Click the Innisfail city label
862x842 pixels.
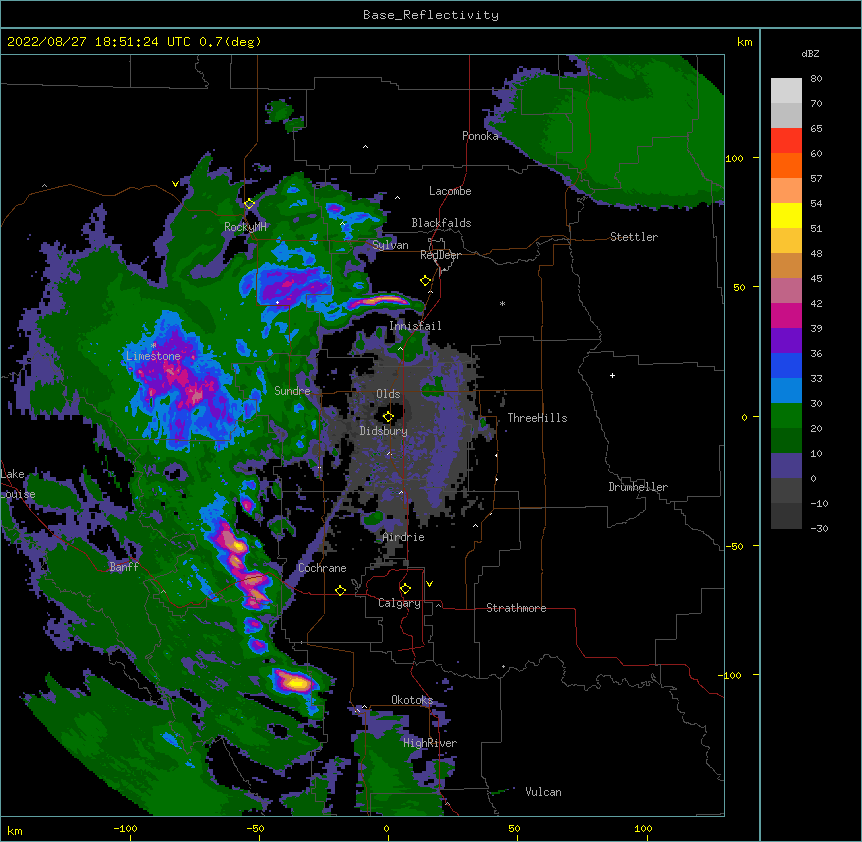click(415, 326)
